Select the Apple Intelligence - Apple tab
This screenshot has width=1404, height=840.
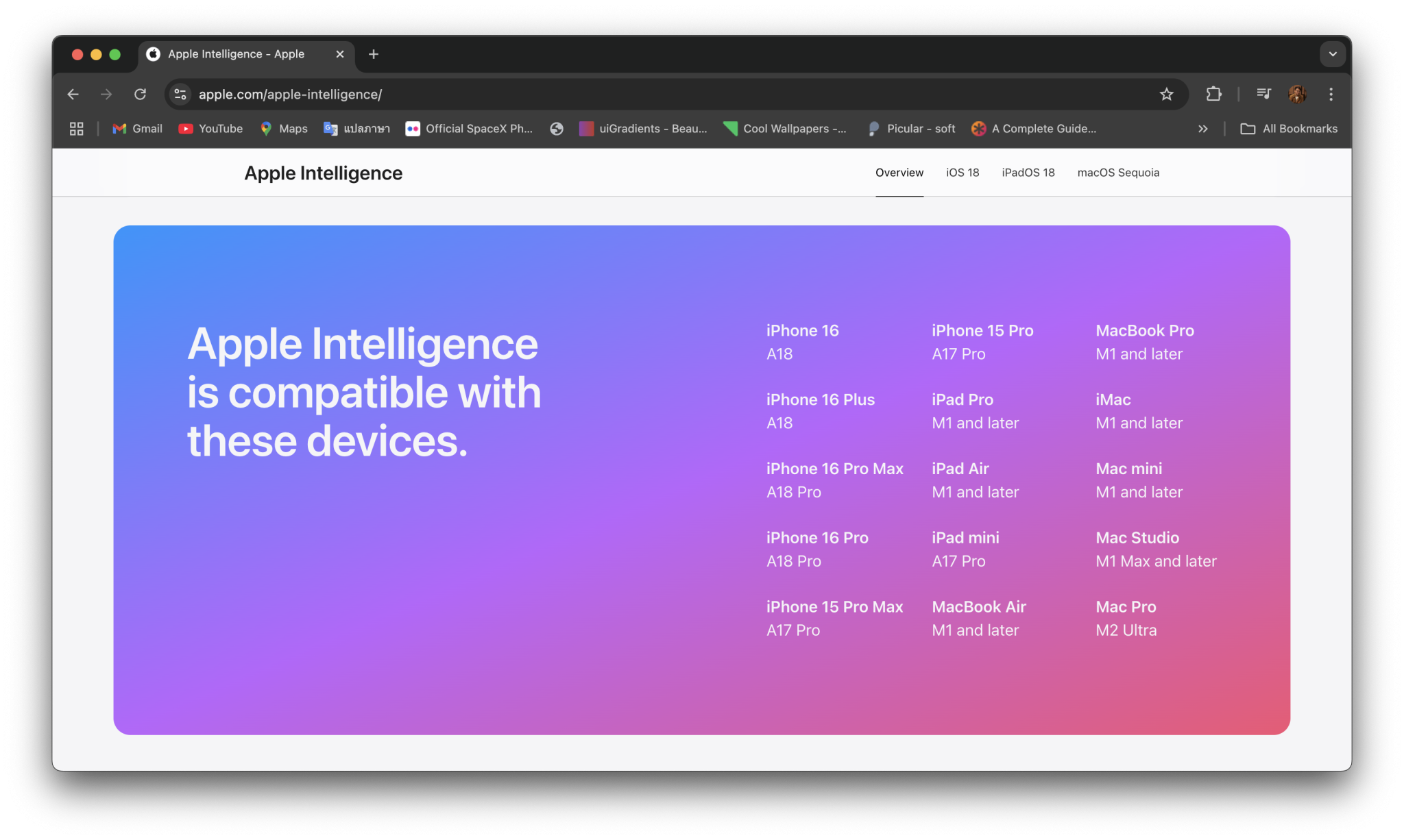246,54
